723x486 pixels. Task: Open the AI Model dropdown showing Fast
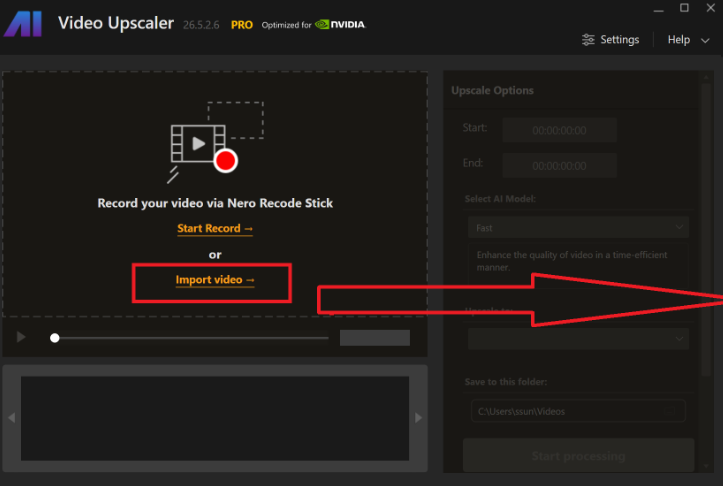(x=578, y=227)
